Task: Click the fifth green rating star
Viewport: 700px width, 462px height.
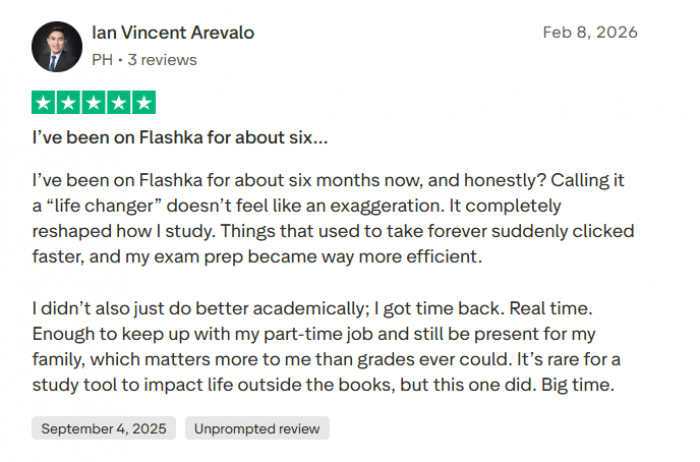Action: point(144,102)
